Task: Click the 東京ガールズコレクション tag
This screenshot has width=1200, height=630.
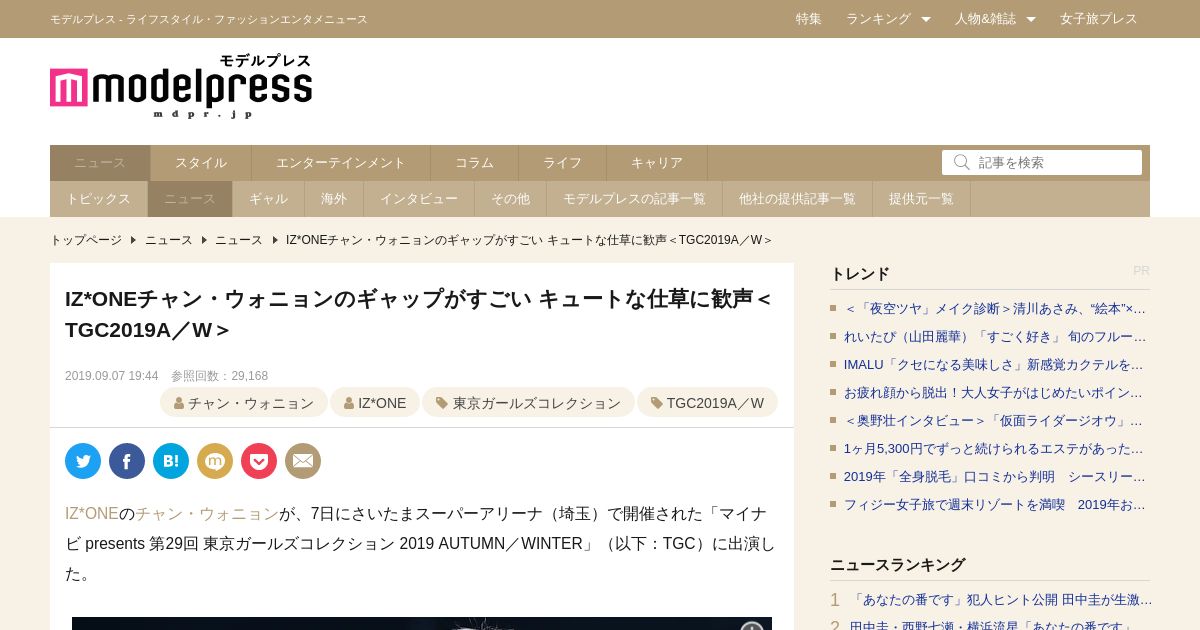Action: click(528, 403)
